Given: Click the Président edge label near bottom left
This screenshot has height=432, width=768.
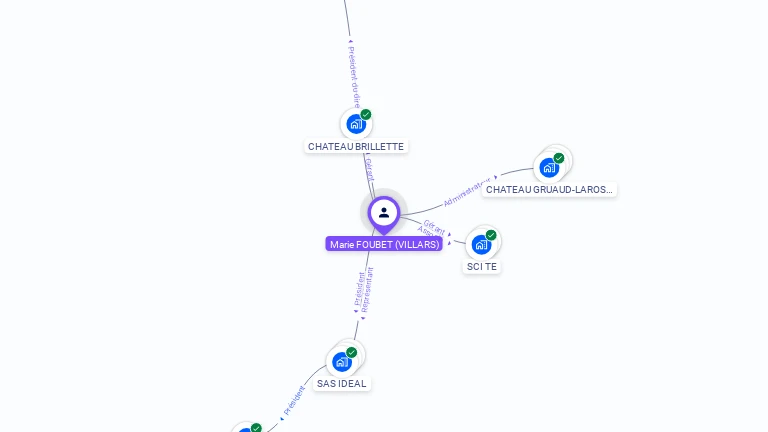Looking at the screenshot, I should [294, 400].
